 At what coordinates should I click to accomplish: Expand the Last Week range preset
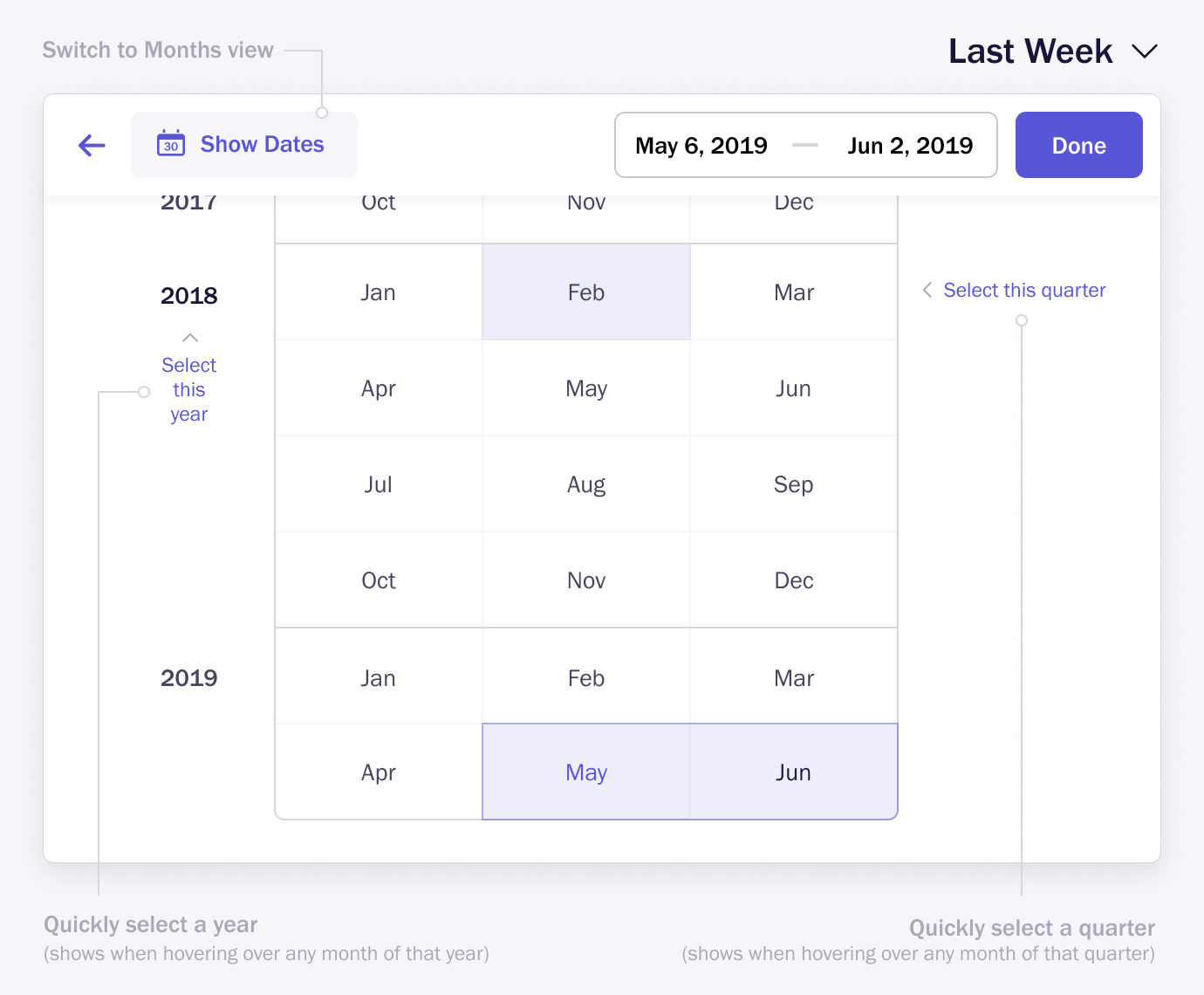pos(1030,51)
